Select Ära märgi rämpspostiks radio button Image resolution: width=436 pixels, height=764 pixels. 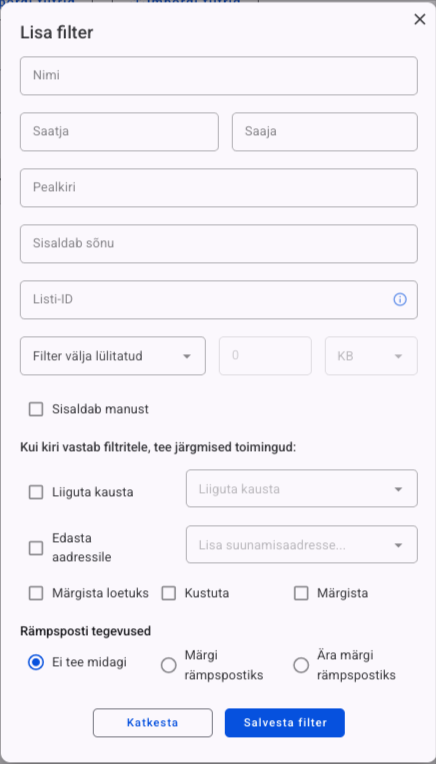tap(301, 665)
